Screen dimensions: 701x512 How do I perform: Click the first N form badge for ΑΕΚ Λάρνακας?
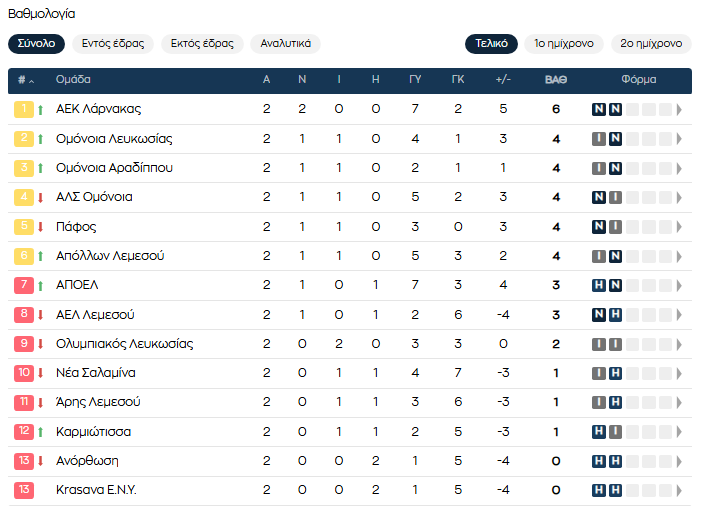(x=599, y=109)
